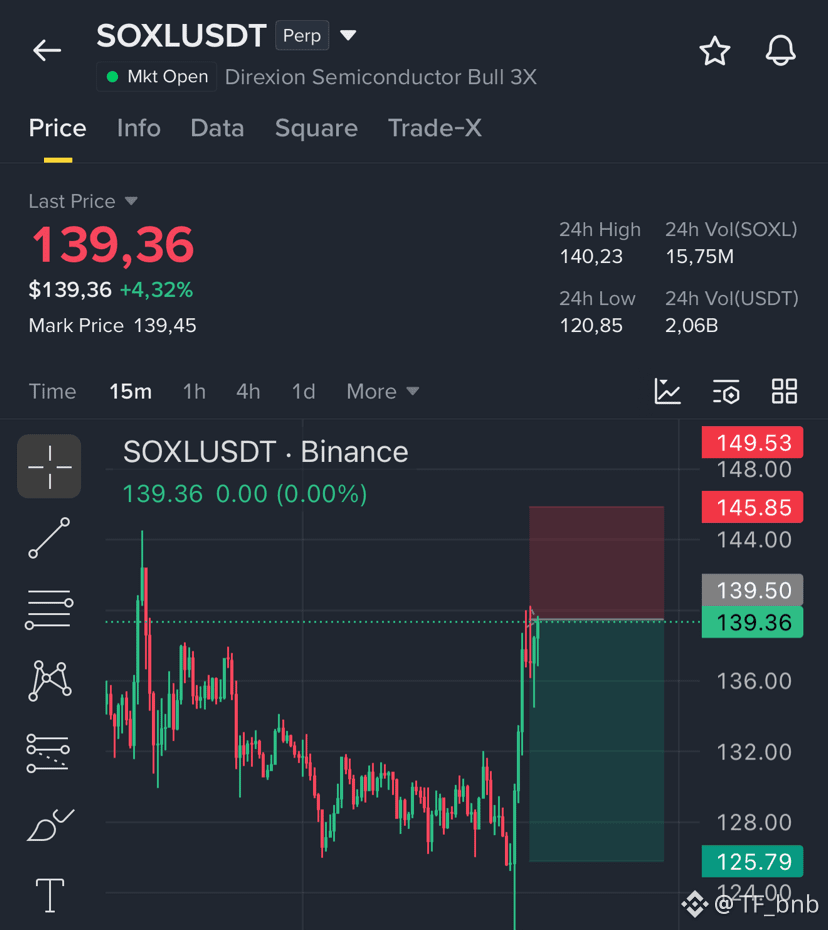Click the +4,32% change percentage

click(x=157, y=290)
